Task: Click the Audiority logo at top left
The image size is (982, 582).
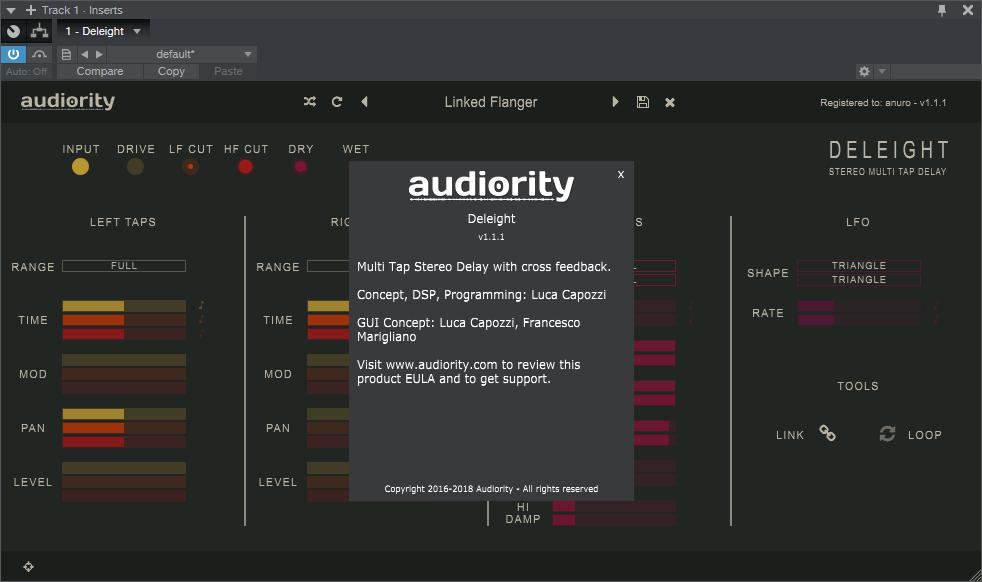Action: click(x=68, y=101)
